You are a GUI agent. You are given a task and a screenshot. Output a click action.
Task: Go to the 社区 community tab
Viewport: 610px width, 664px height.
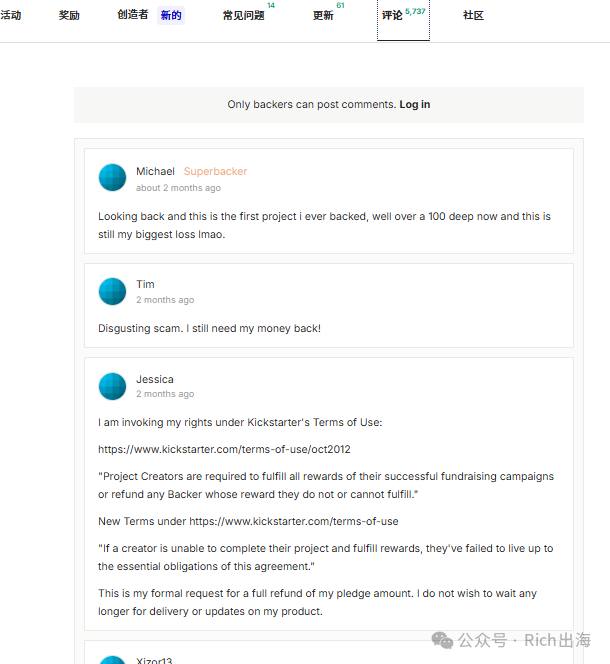(x=473, y=15)
